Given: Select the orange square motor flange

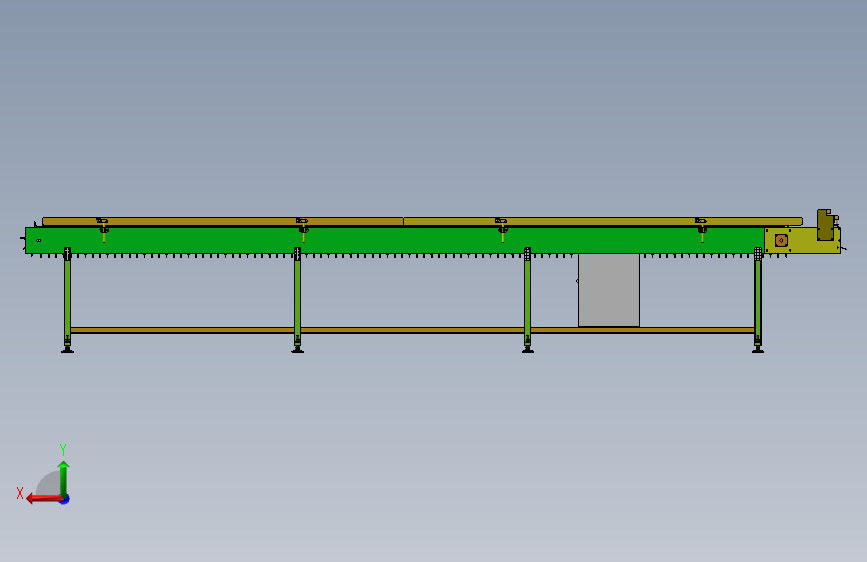Looking at the screenshot, I should 781,240.
